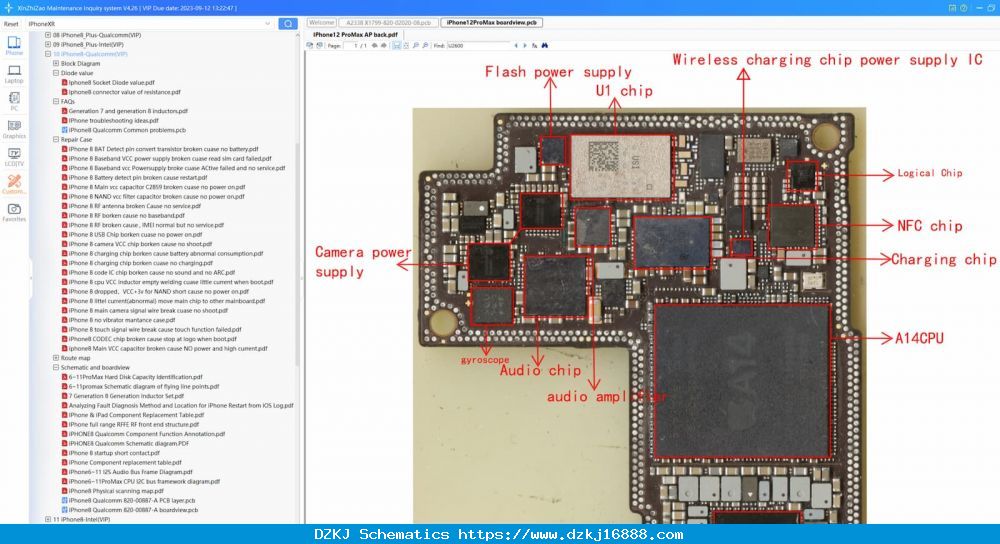1000x544 pixels.
Task: Expand the Block Diagram folder
Action: tap(56, 64)
